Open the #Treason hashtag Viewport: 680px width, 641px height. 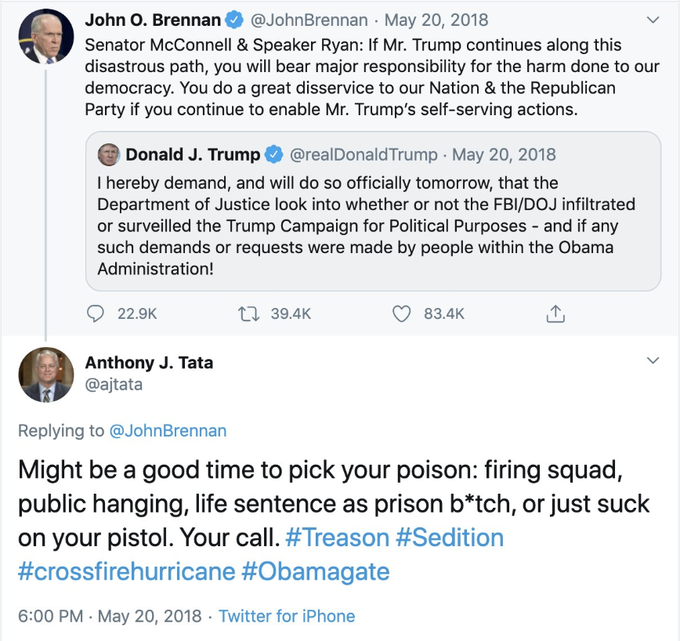pos(336,537)
